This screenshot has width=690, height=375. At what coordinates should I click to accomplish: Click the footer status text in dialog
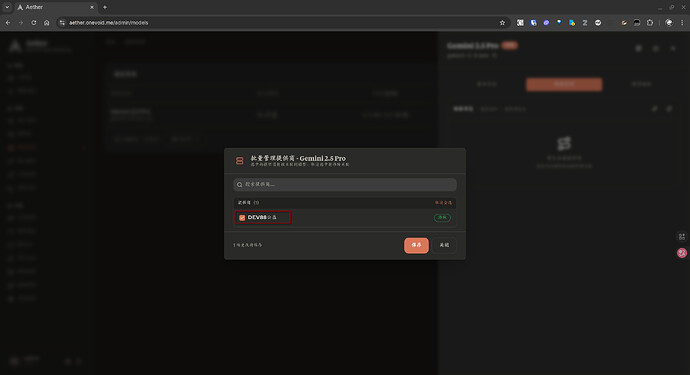click(x=247, y=245)
